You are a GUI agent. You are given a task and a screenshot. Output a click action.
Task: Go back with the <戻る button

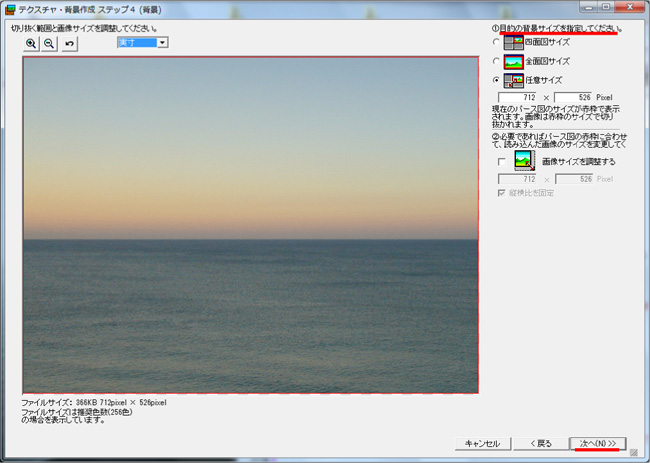[541, 443]
